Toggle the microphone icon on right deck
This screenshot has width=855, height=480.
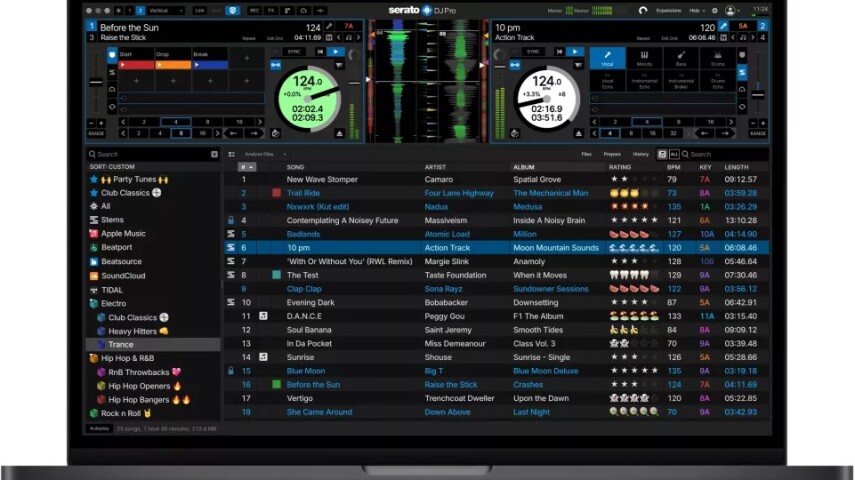724,26
